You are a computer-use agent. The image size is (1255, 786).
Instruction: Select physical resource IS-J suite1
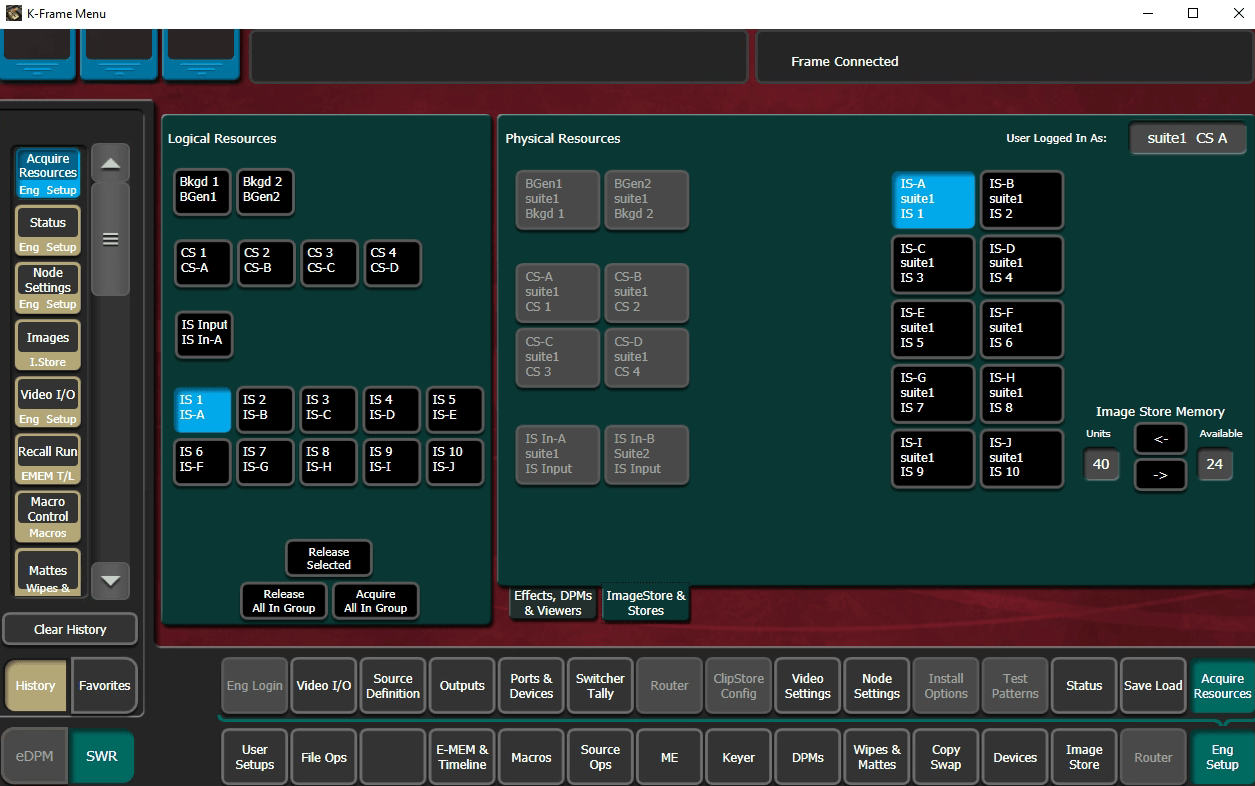click(1021, 458)
